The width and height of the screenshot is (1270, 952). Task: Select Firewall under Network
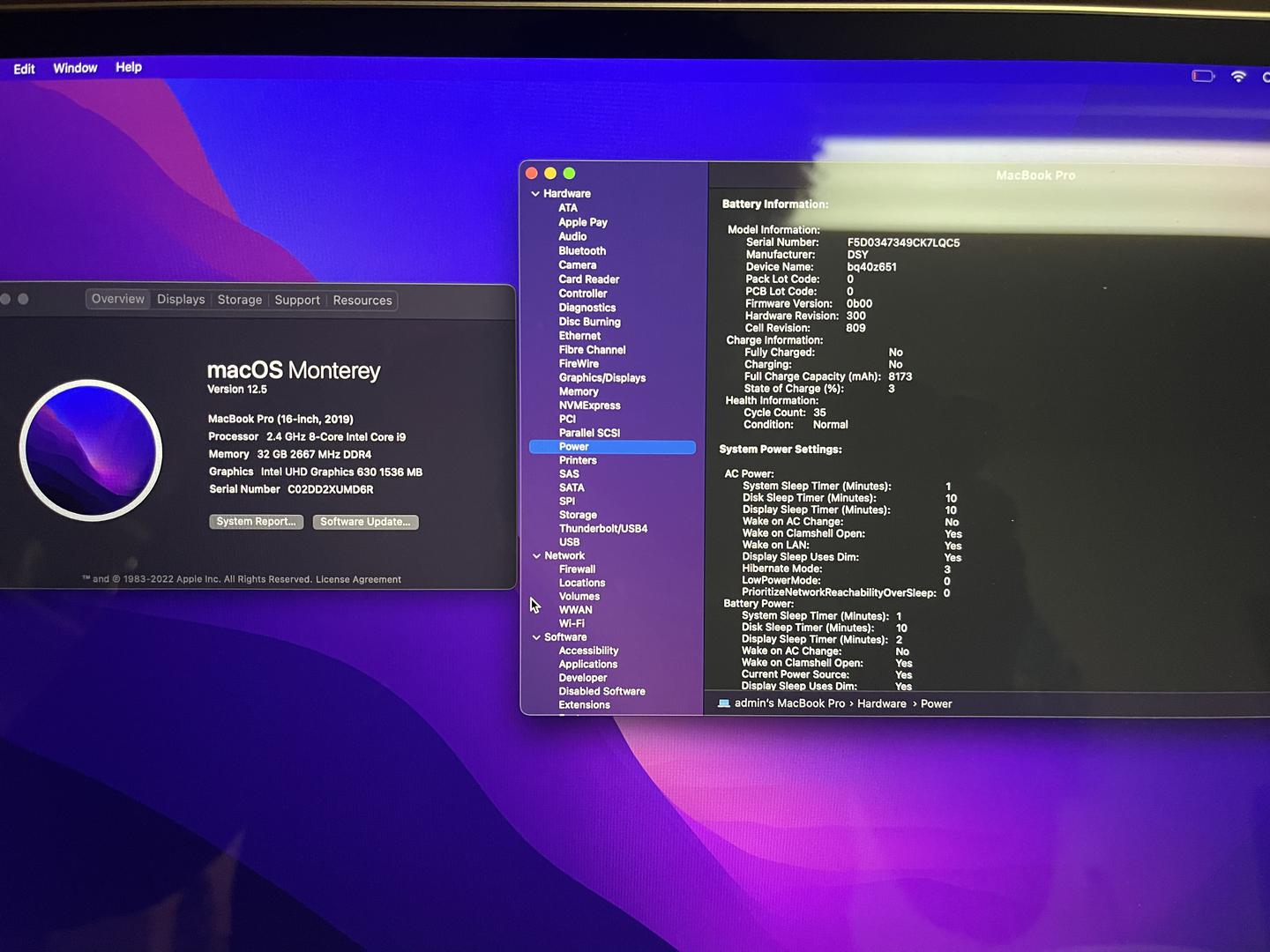tap(577, 569)
